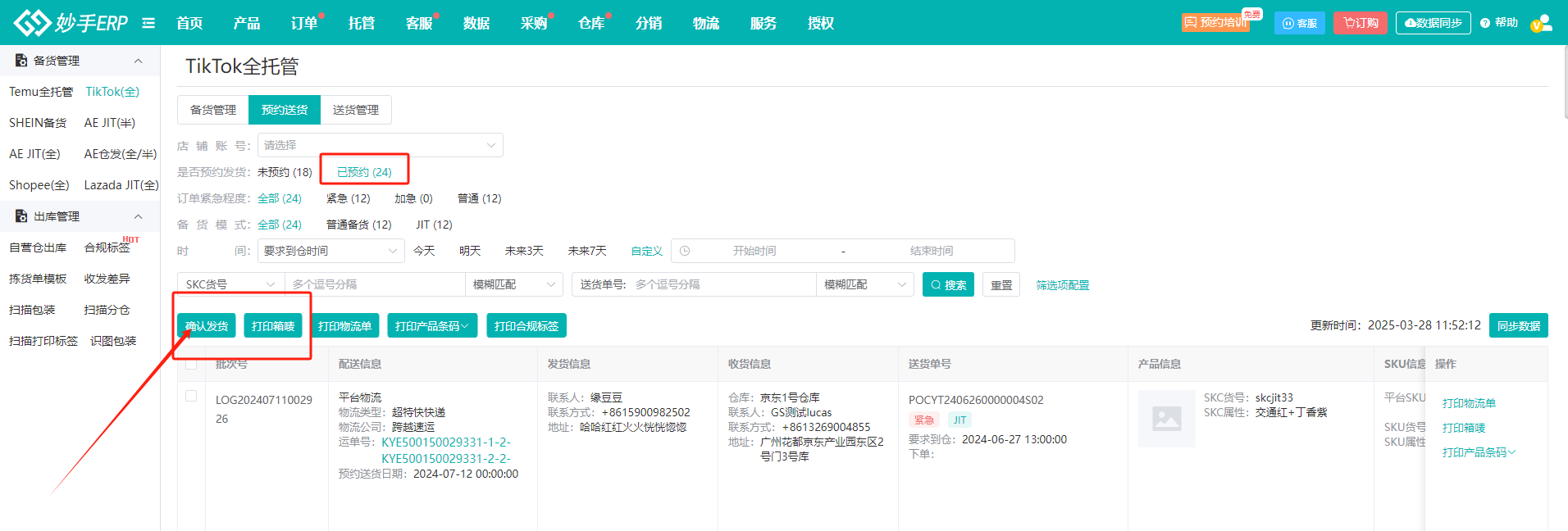1568x531 pixels.
Task: Click the 妙手ERP logo
Action: [x=71, y=22]
